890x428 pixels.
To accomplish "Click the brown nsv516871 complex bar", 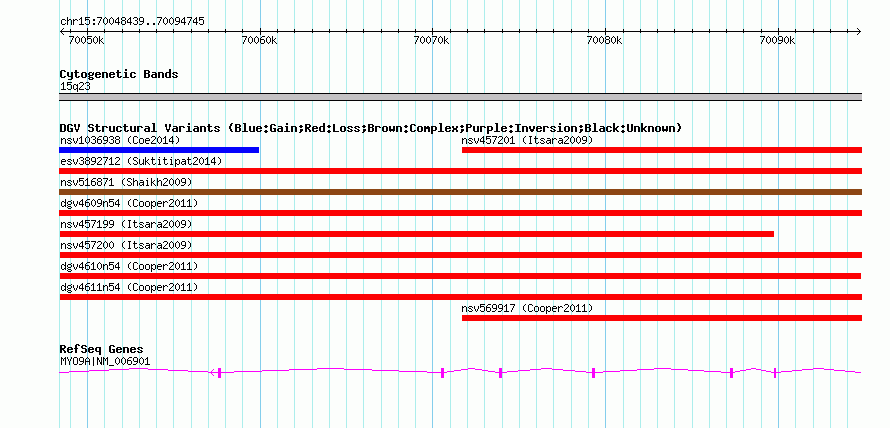I will [461, 192].
